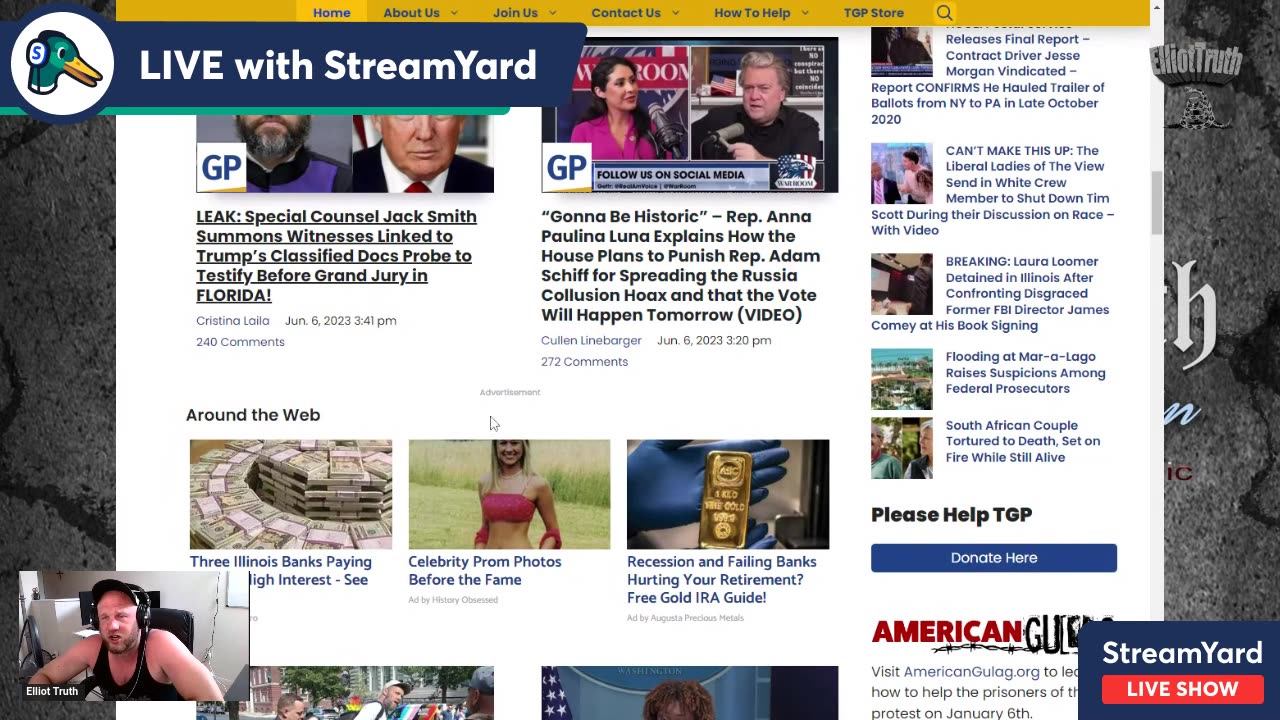Click Recession and Failing Banks gold IRA text
This screenshot has height=720, width=1280.
722,579
